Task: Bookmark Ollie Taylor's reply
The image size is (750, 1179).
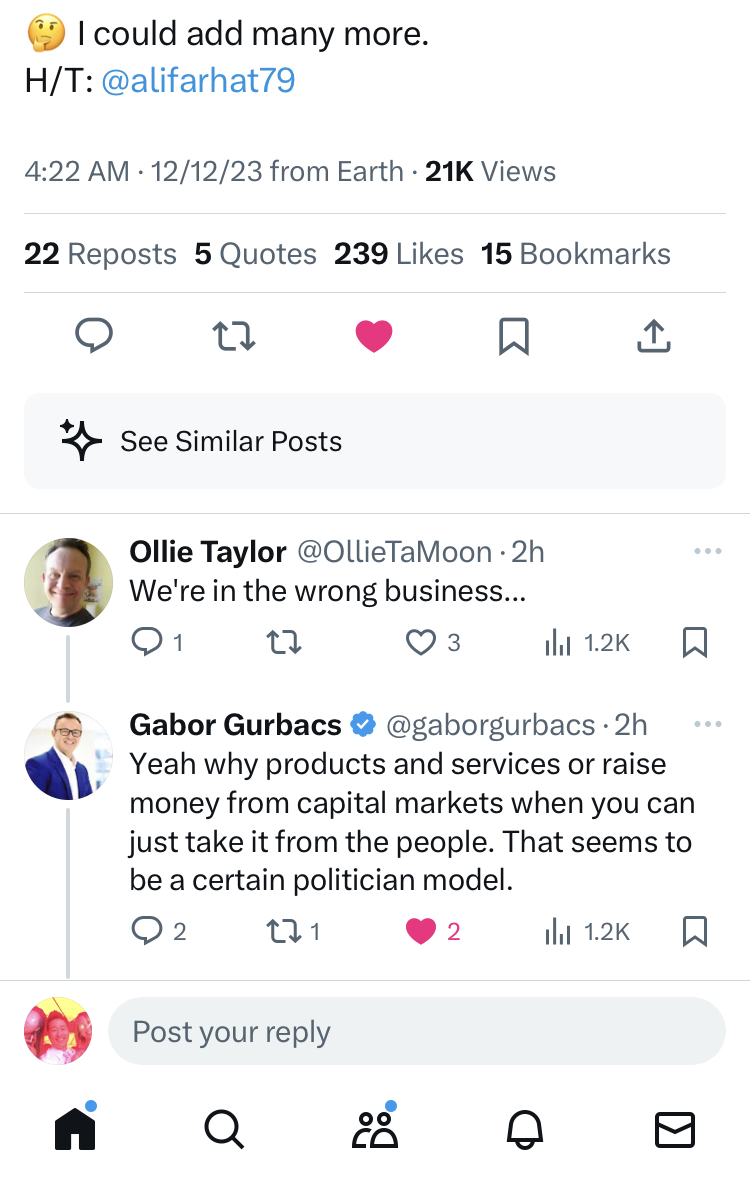Action: pyautogui.click(x=694, y=642)
